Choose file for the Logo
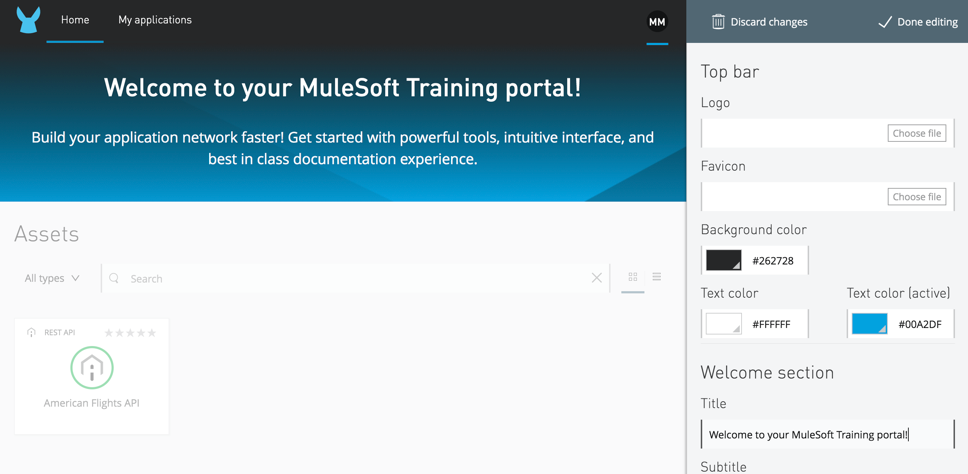 (917, 133)
